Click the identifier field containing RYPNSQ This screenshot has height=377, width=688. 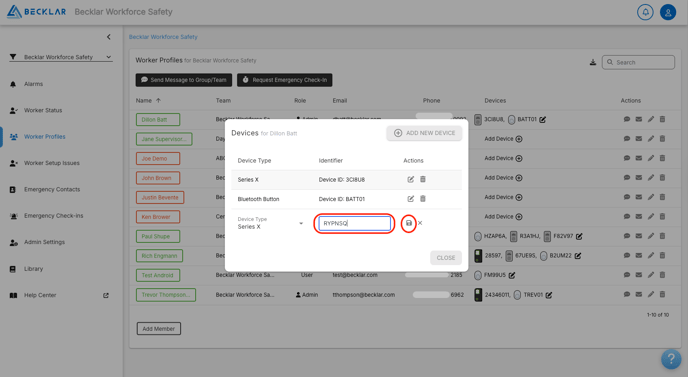[x=355, y=223]
